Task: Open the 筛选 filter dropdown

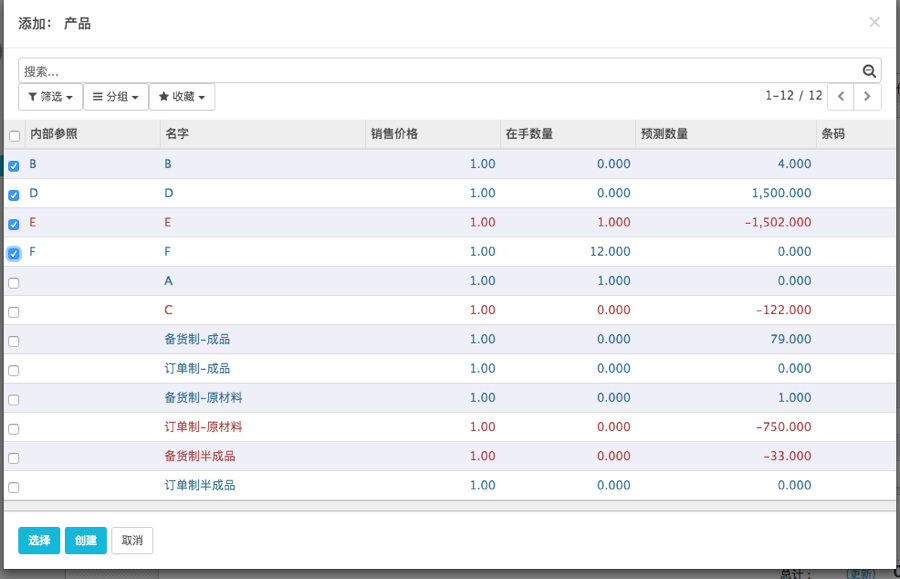Action: (51, 96)
